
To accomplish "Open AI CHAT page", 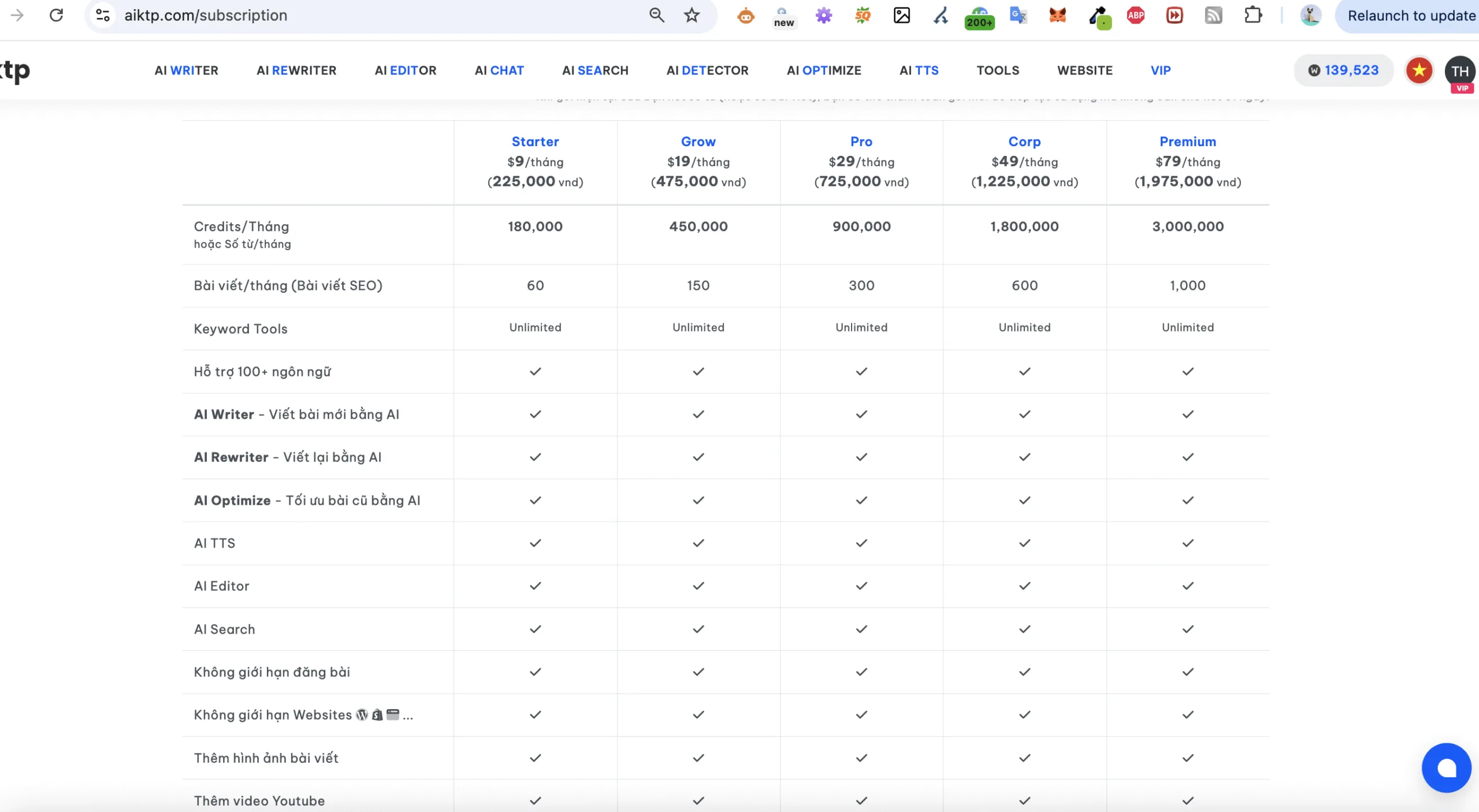I will tap(499, 70).
